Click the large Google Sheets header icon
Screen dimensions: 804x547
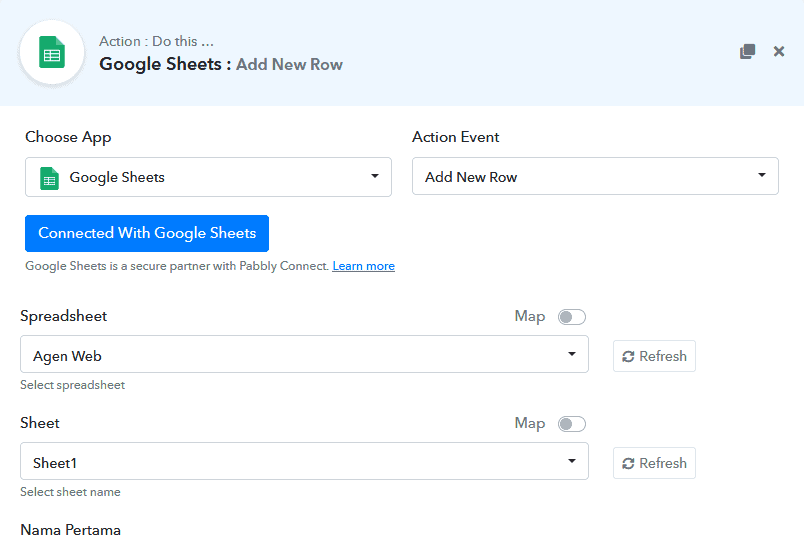click(52, 53)
